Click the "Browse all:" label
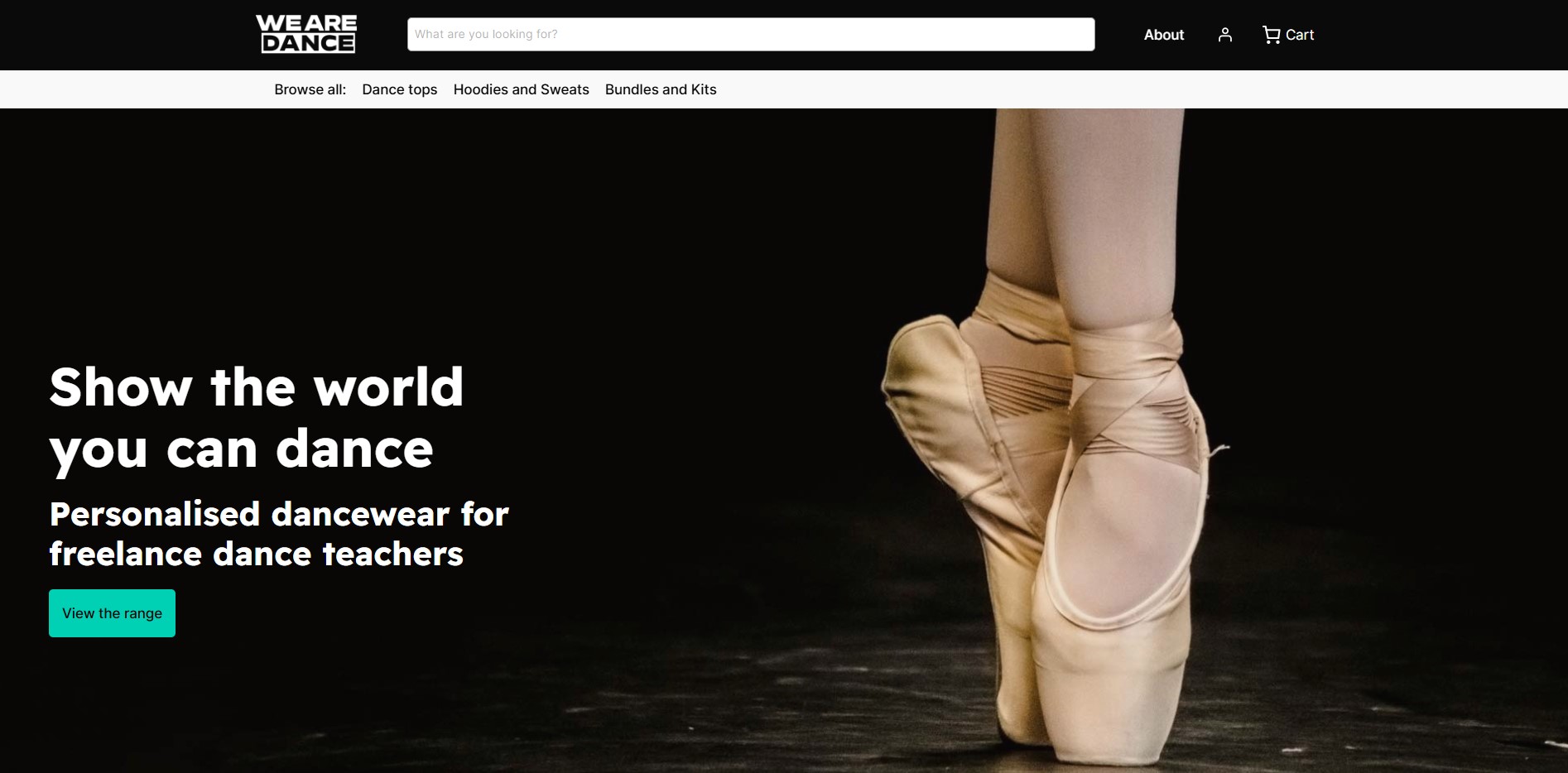1568x773 pixels. 310,89
